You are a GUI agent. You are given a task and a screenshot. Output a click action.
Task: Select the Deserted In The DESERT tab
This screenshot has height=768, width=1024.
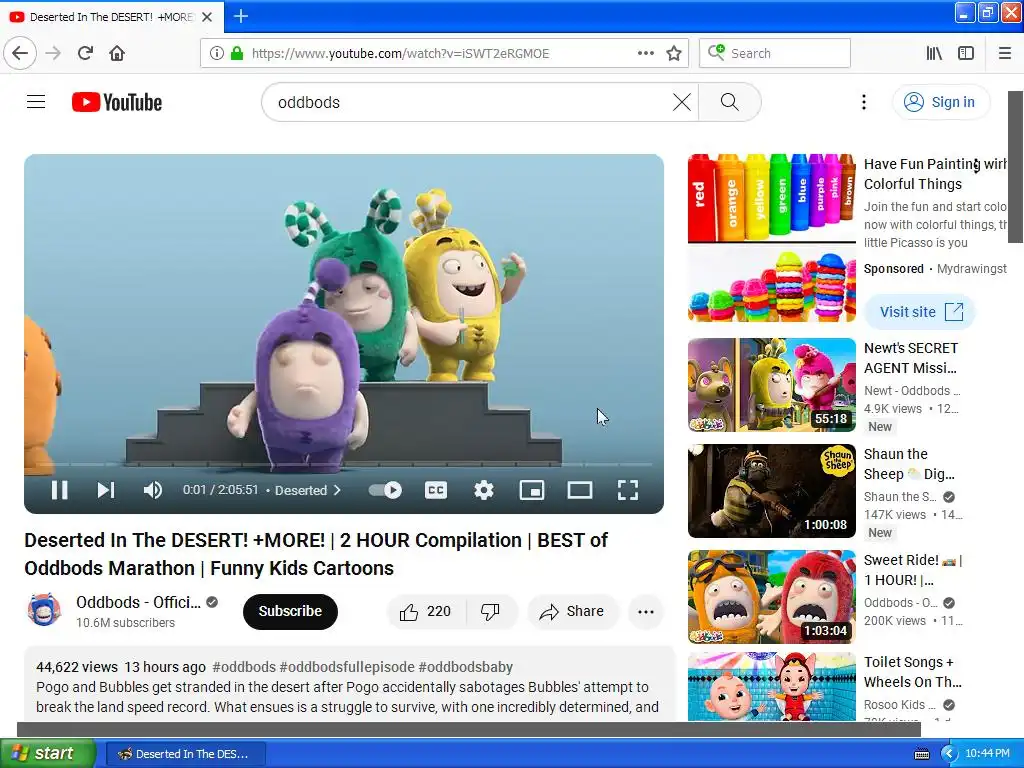pyautogui.click(x=112, y=17)
